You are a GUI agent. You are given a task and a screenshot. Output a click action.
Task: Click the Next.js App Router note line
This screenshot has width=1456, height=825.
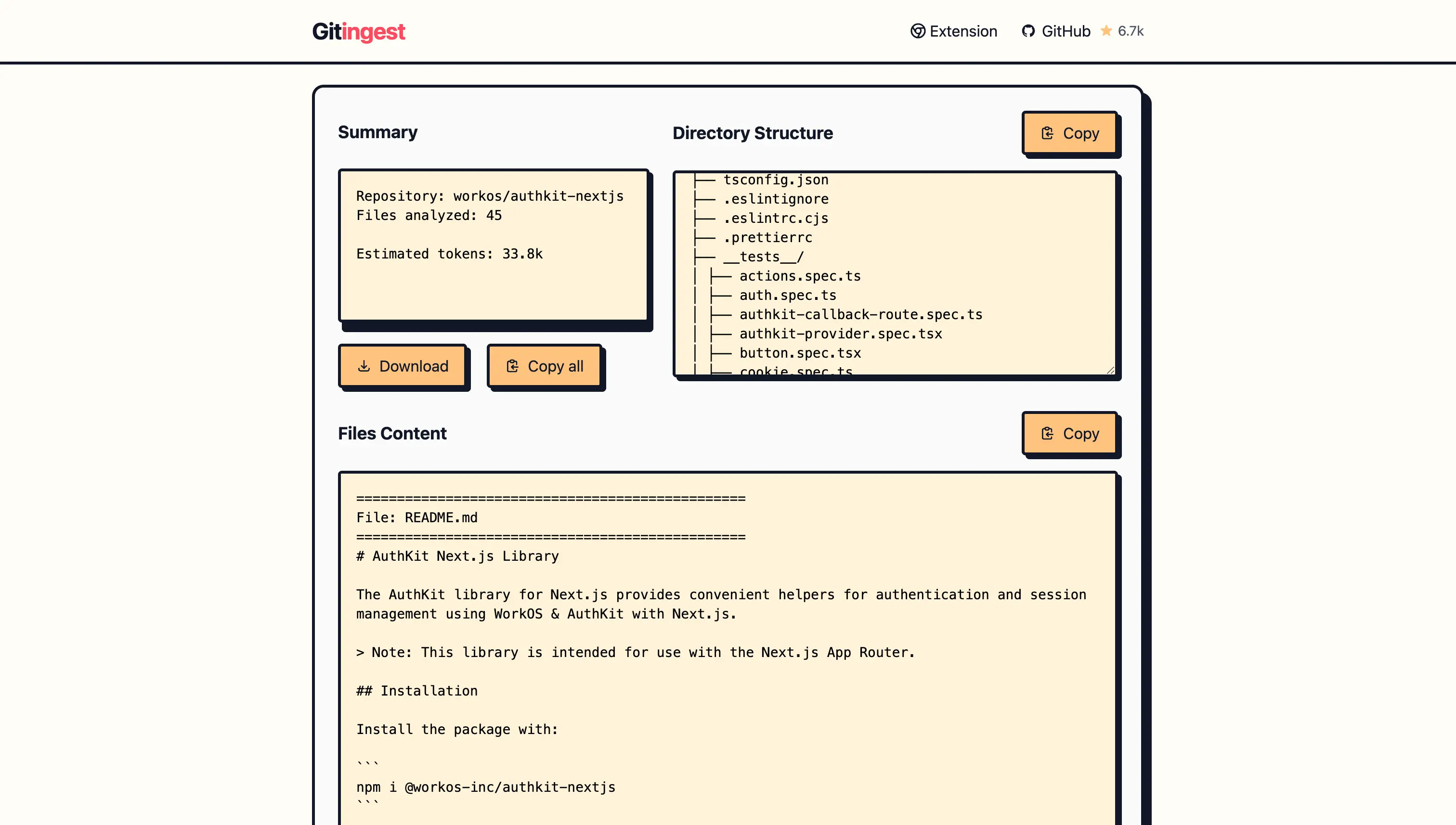[x=636, y=653]
